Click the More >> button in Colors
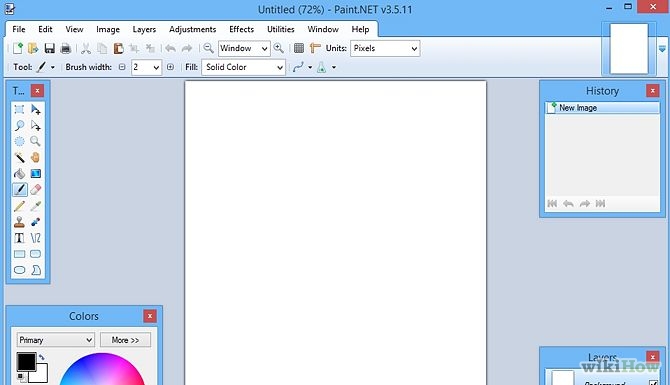This screenshot has height=385, width=670. coord(125,340)
